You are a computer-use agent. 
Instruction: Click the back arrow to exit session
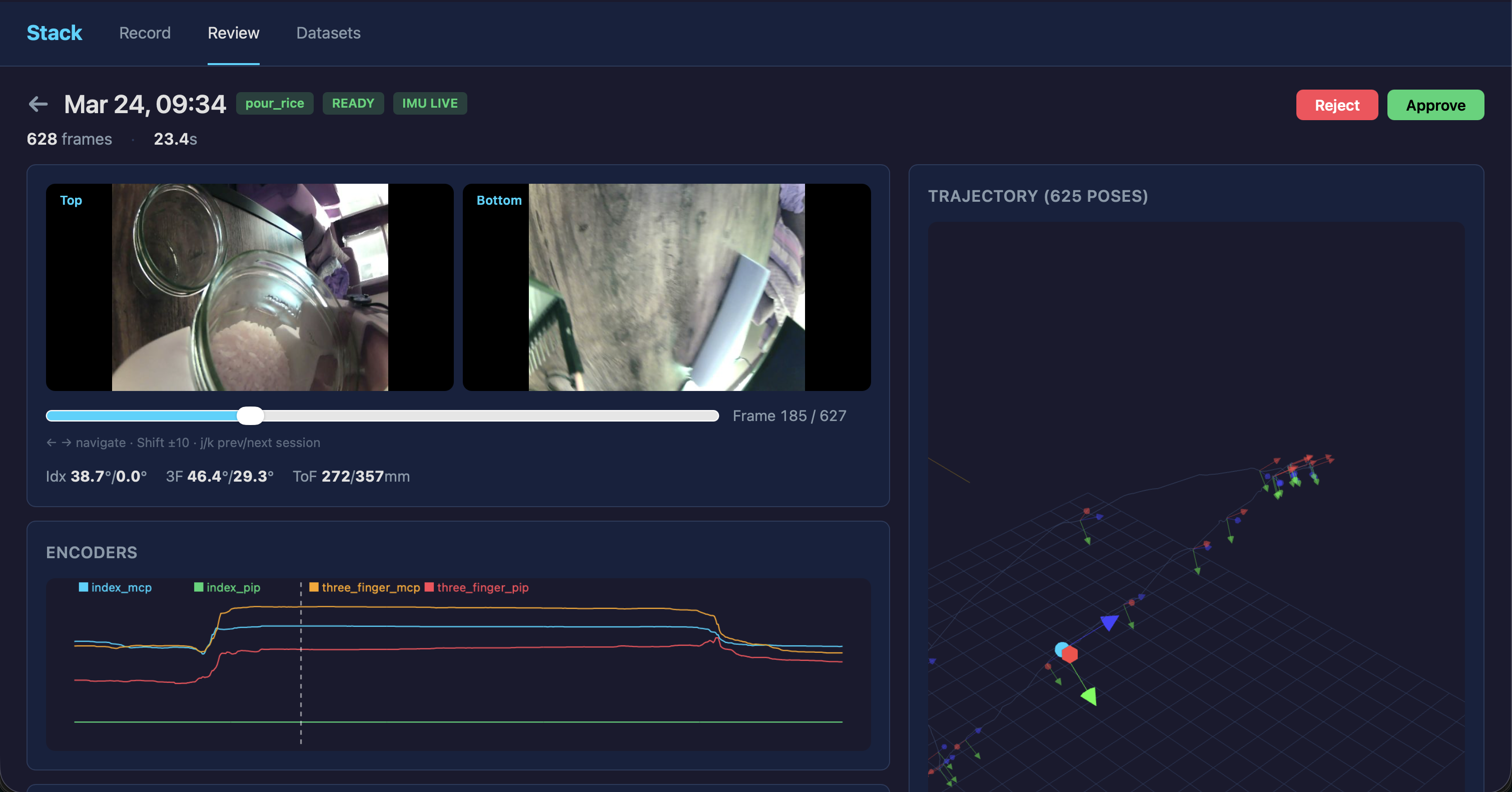coord(38,103)
